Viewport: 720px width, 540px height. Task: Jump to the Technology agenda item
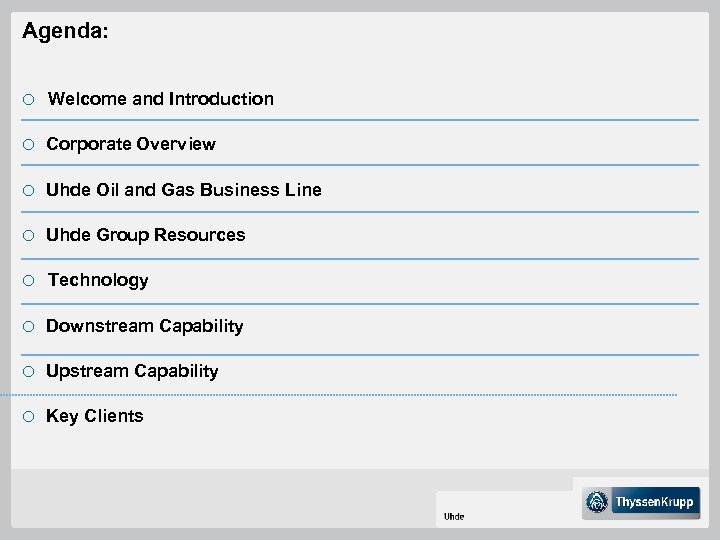[97, 280]
